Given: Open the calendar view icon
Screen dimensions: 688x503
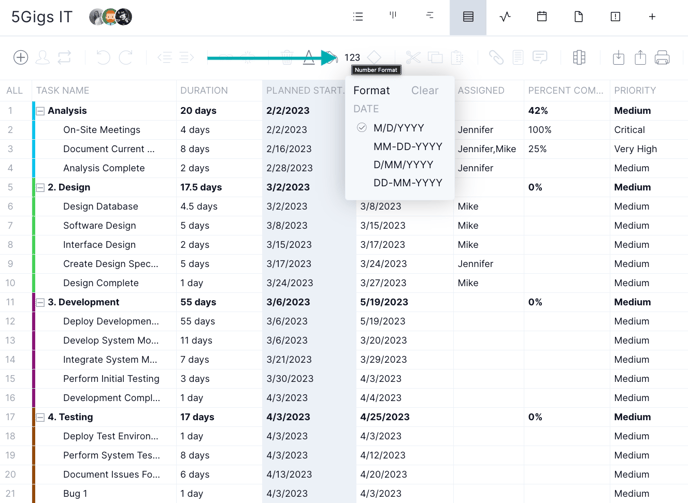Looking at the screenshot, I should (542, 17).
